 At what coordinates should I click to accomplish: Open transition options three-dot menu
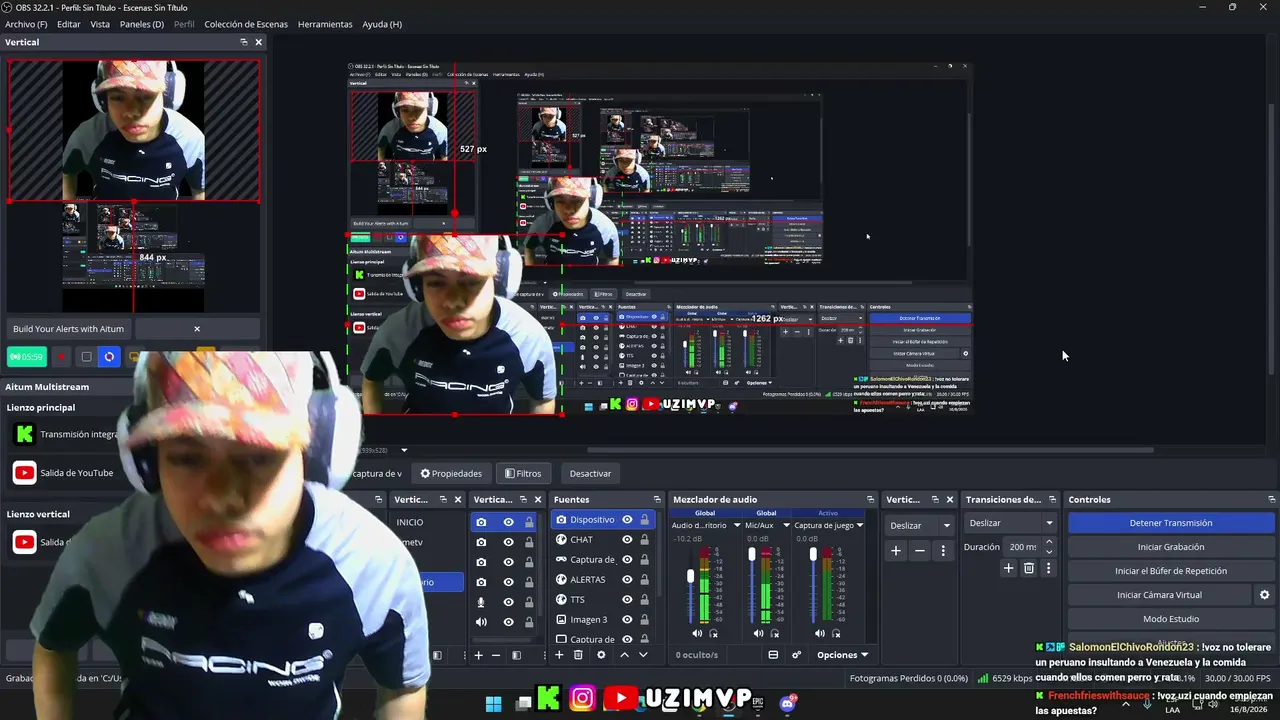pyautogui.click(x=1048, y=568)
